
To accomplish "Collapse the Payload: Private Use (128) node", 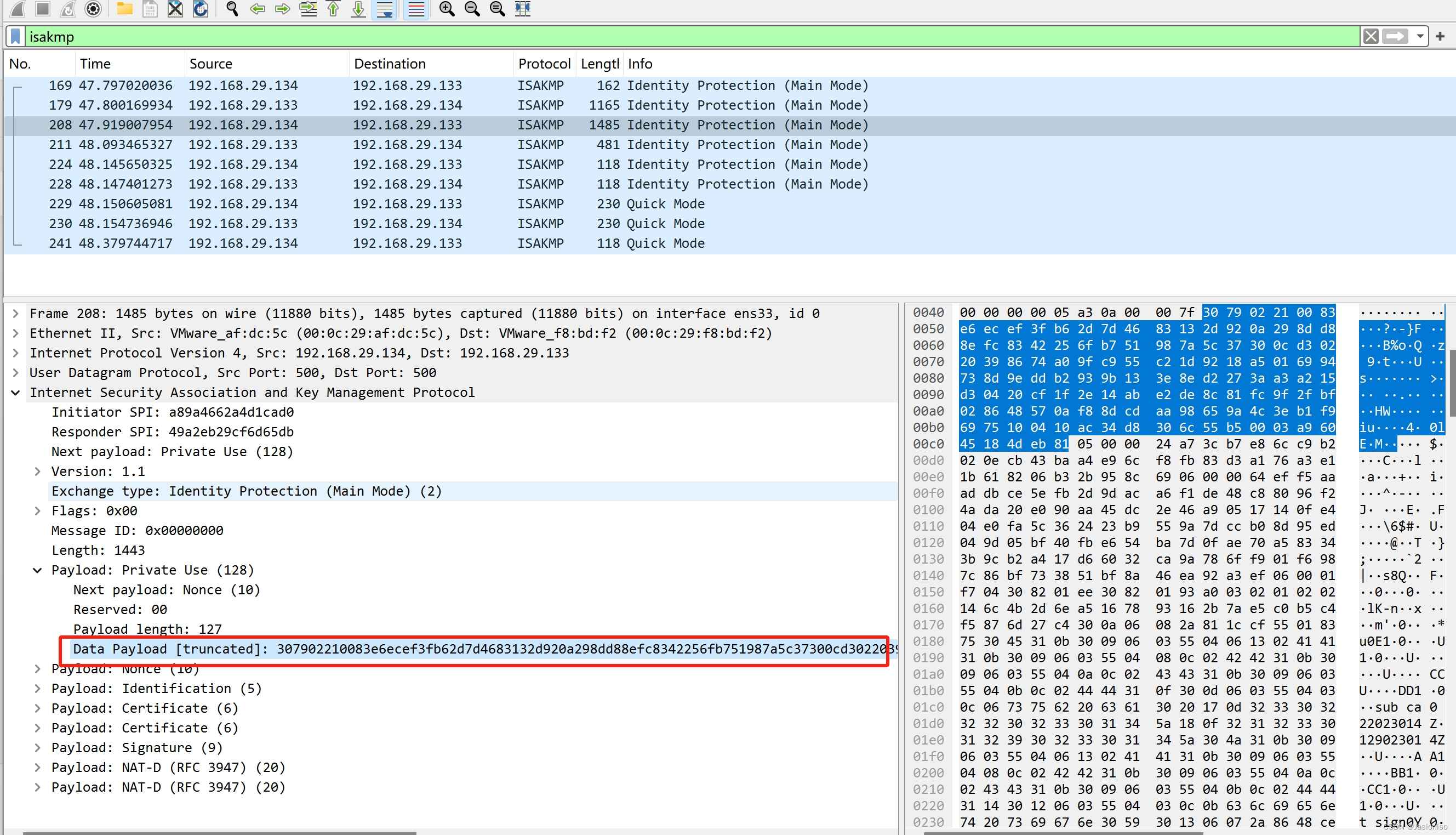I will point(37,570).
